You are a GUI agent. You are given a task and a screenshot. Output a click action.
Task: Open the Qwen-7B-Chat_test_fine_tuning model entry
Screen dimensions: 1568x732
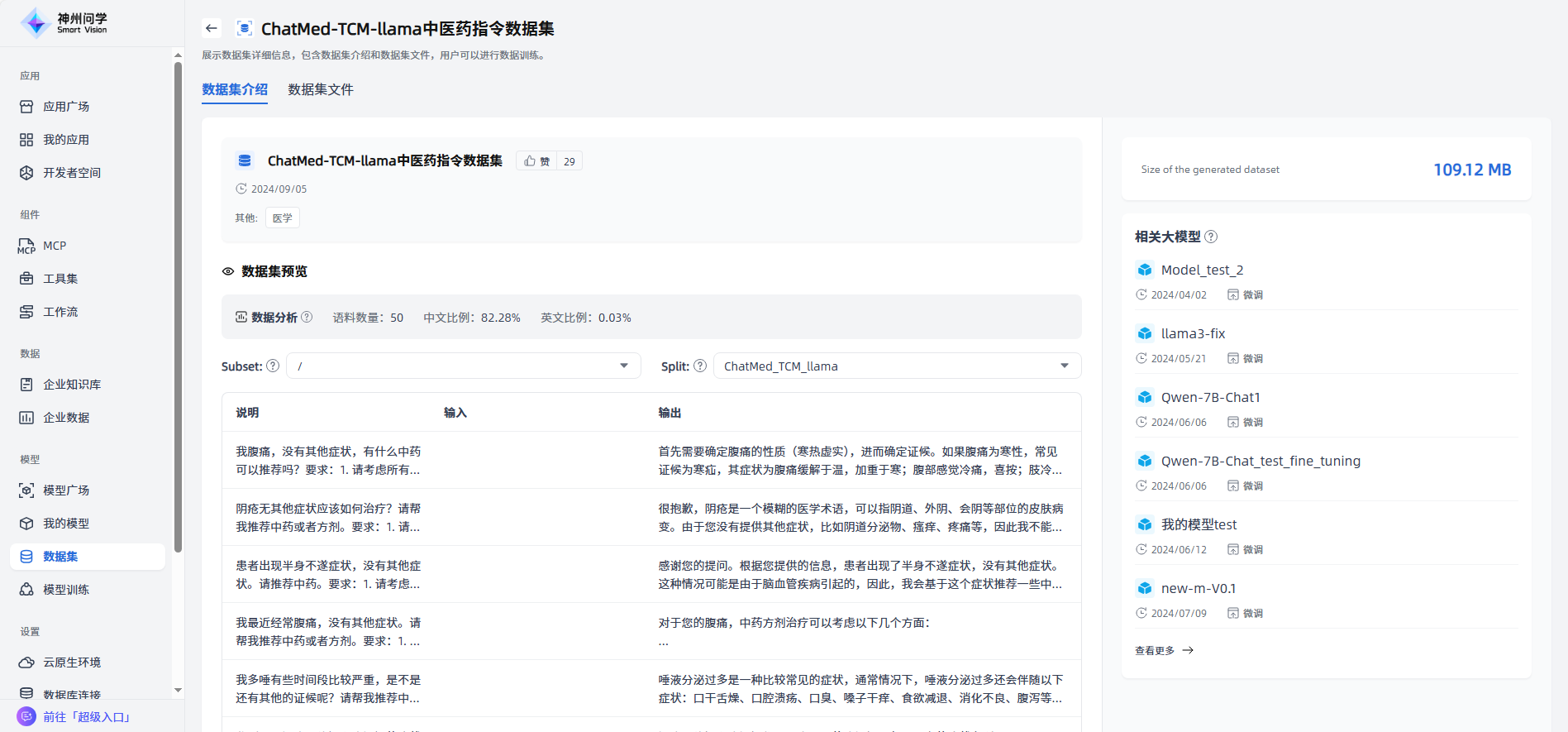click(1260, 461)
